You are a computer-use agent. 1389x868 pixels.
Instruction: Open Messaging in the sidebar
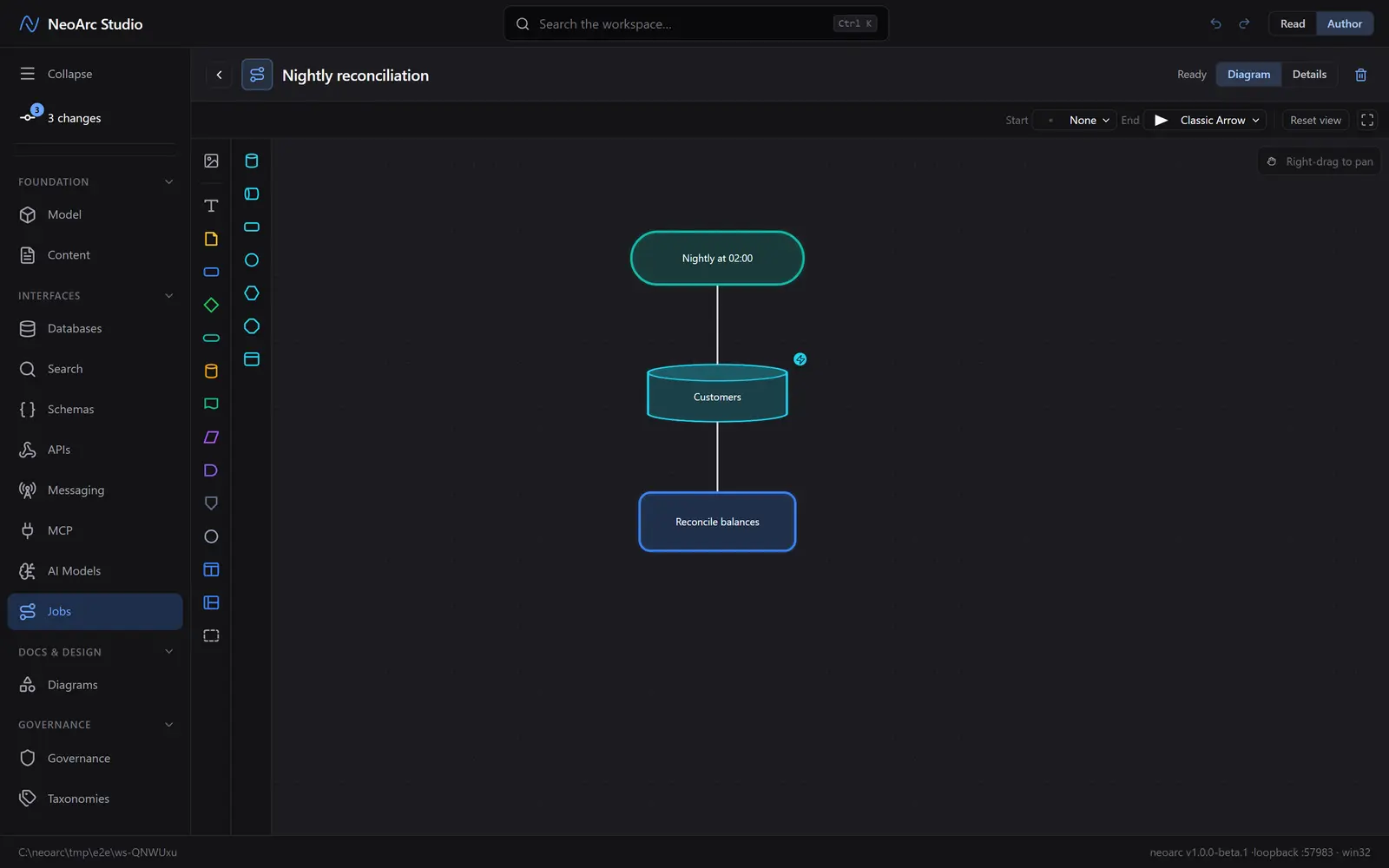pos(95,490)
